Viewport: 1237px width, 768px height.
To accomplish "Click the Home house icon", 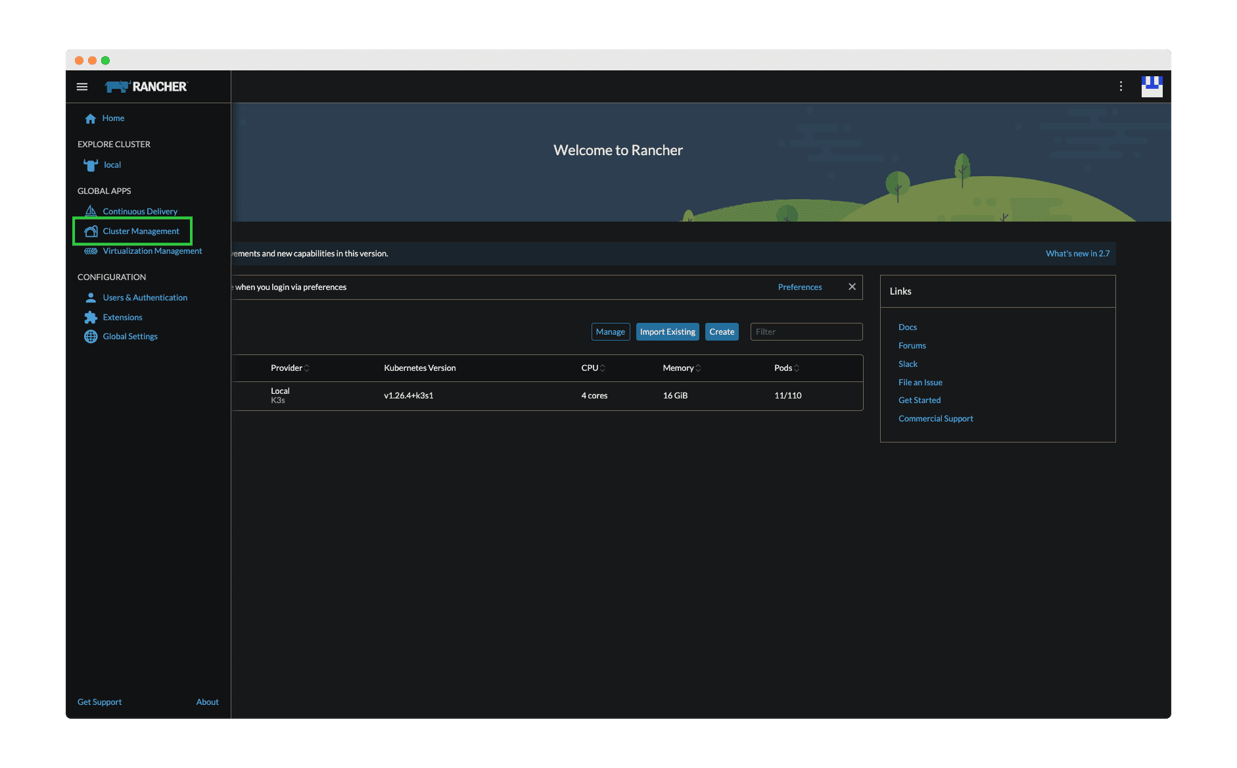I will click(x=90, y=118).
